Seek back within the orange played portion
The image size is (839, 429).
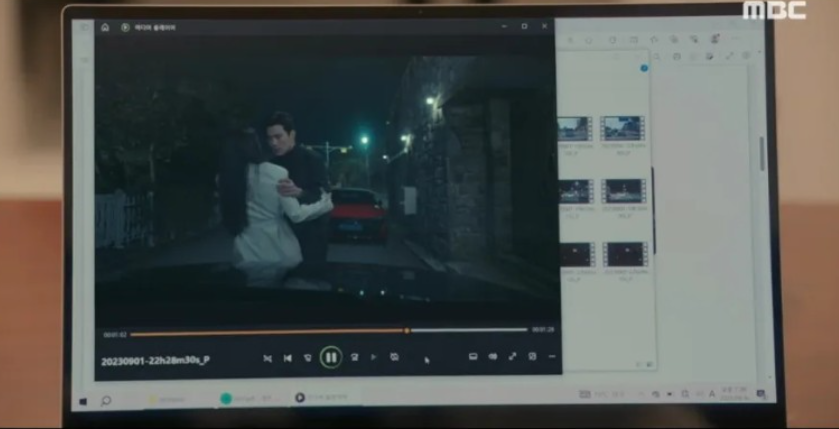coord(267,333)
